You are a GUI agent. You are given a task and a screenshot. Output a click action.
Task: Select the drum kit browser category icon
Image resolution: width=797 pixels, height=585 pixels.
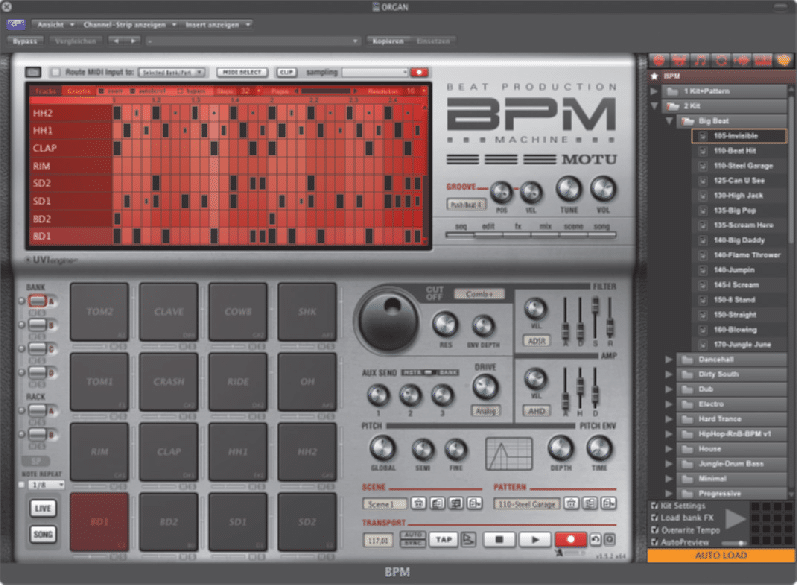pos(680,61)
